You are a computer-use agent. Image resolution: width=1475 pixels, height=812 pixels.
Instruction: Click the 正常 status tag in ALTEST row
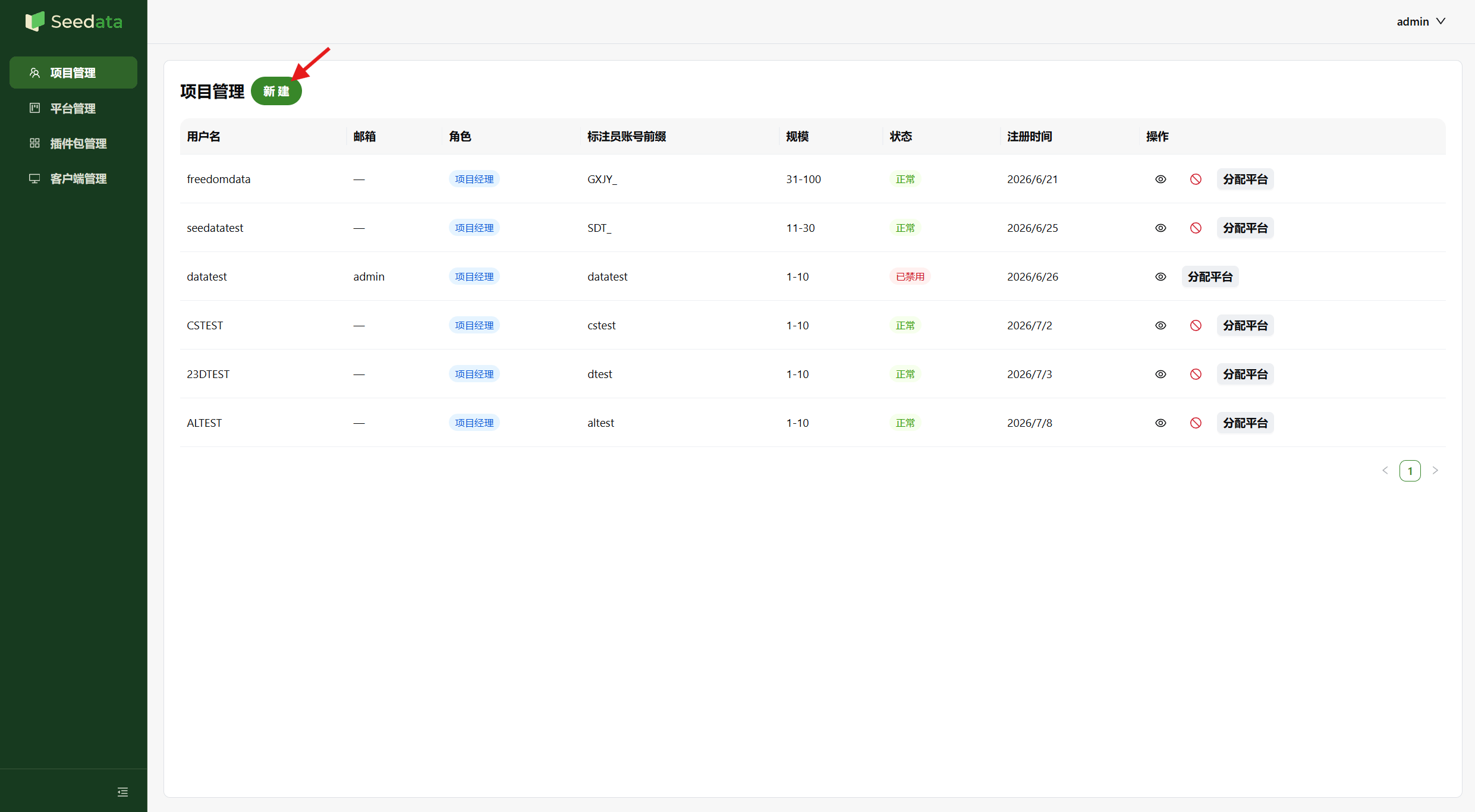(905, 423)
